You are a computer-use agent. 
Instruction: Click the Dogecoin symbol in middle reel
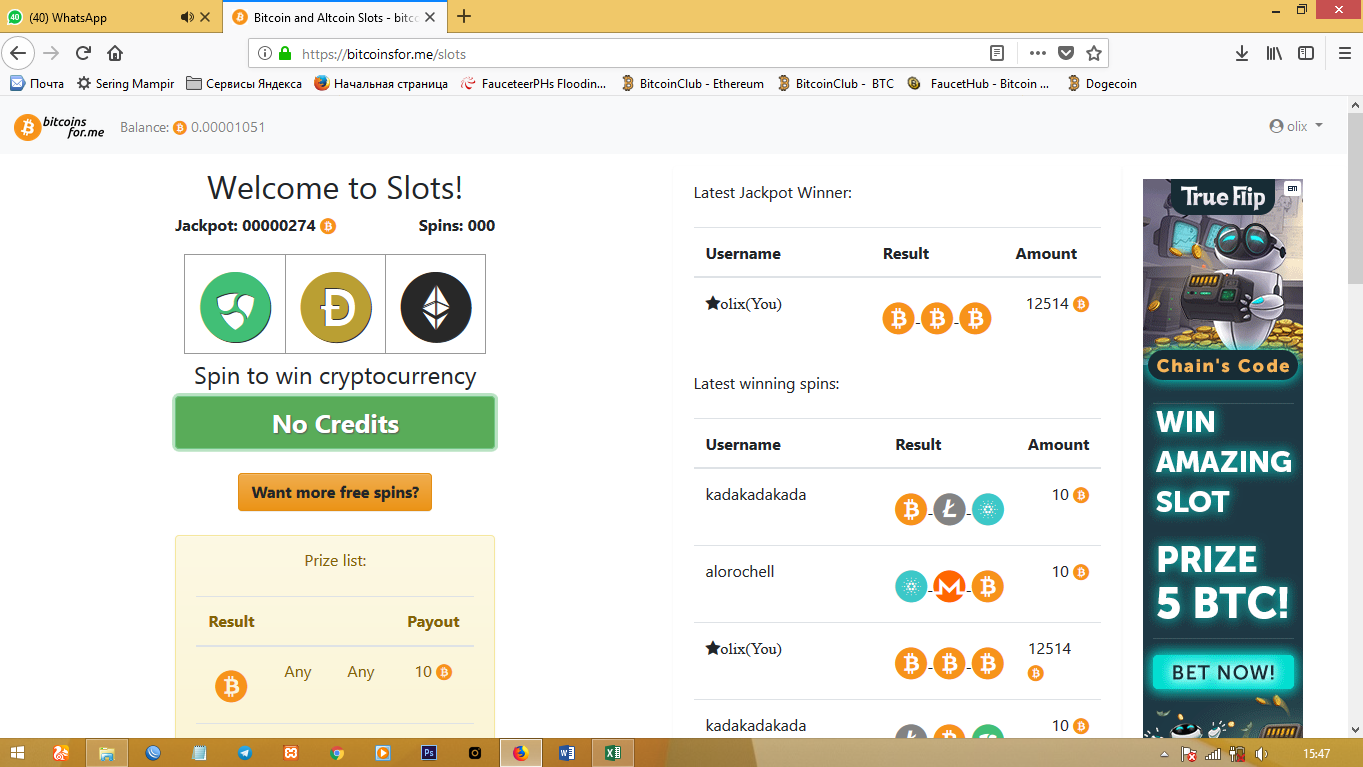[336, 307]
